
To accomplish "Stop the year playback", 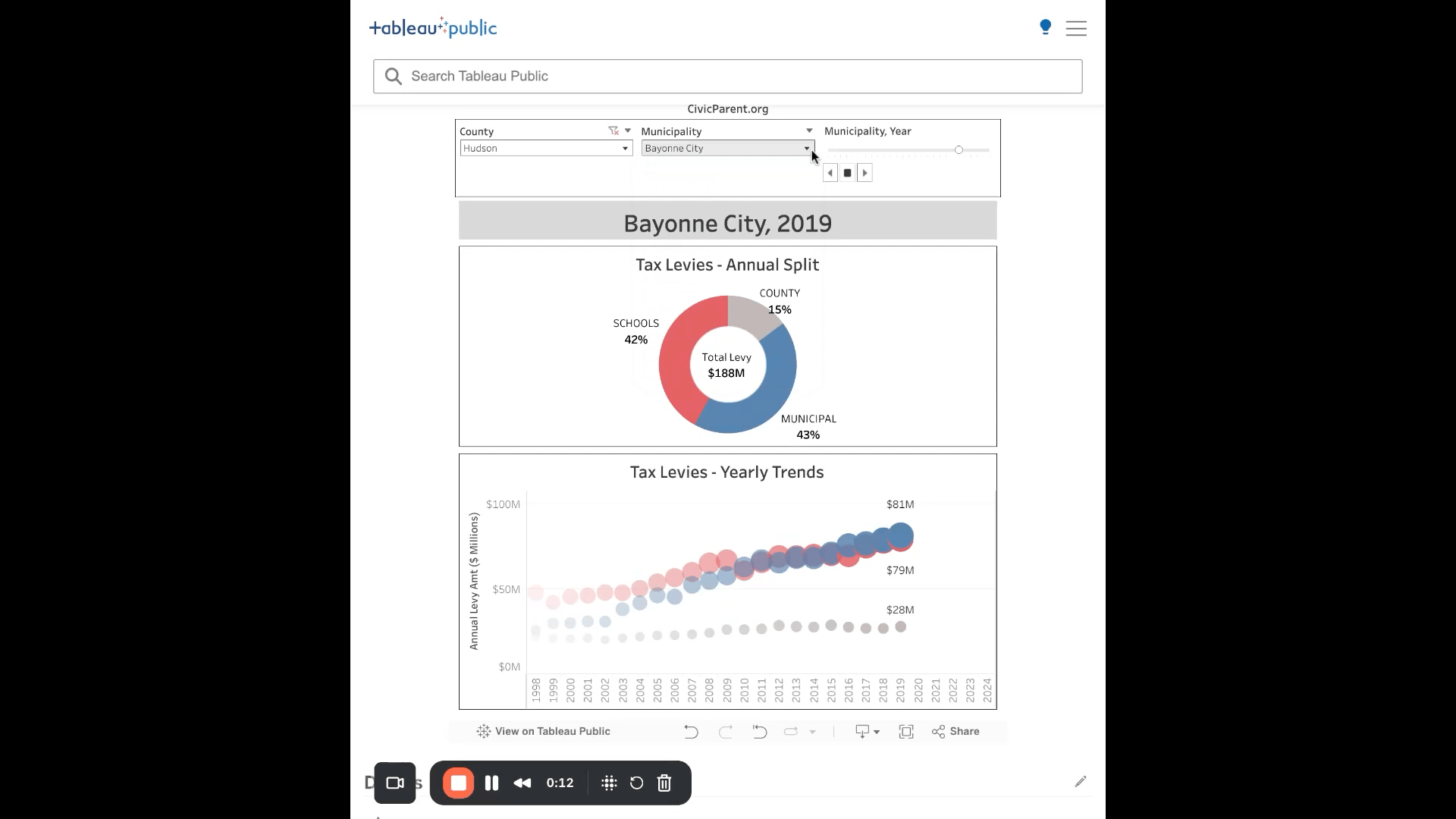I will coord(848,173).
